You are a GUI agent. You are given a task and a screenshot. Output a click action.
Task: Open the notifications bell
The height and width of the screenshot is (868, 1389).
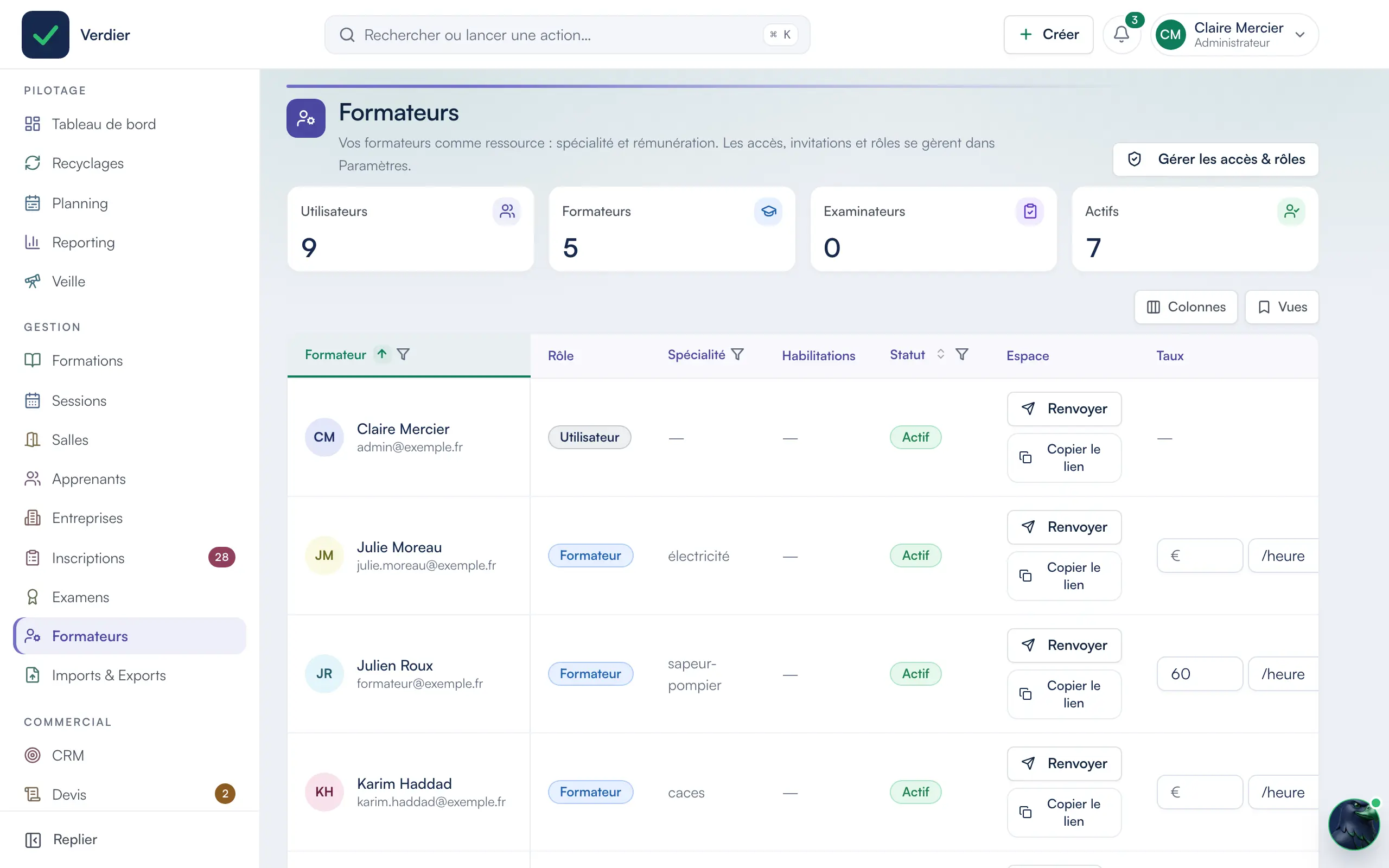coord(1121,34)
